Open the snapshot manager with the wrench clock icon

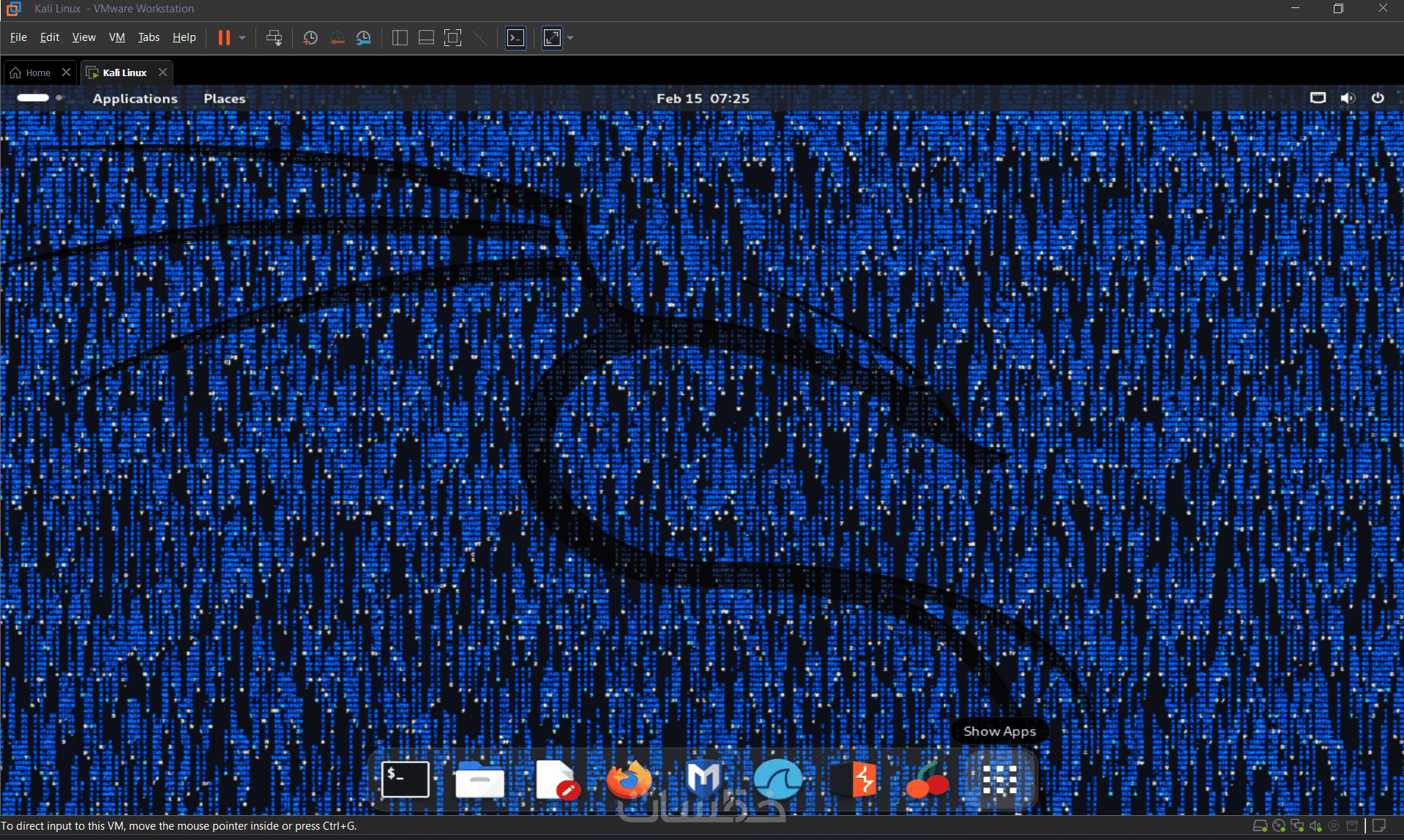click(x=364, y=38)
